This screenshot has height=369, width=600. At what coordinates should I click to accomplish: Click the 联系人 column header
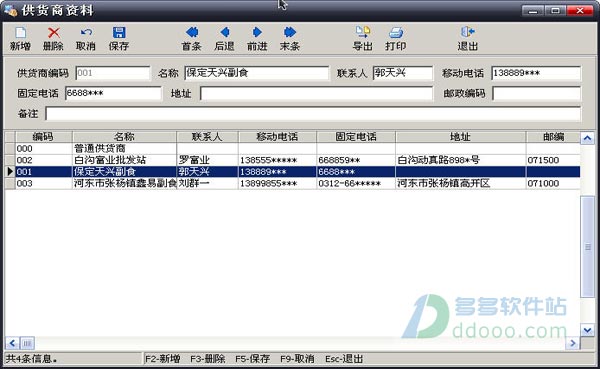pos(207,137)
